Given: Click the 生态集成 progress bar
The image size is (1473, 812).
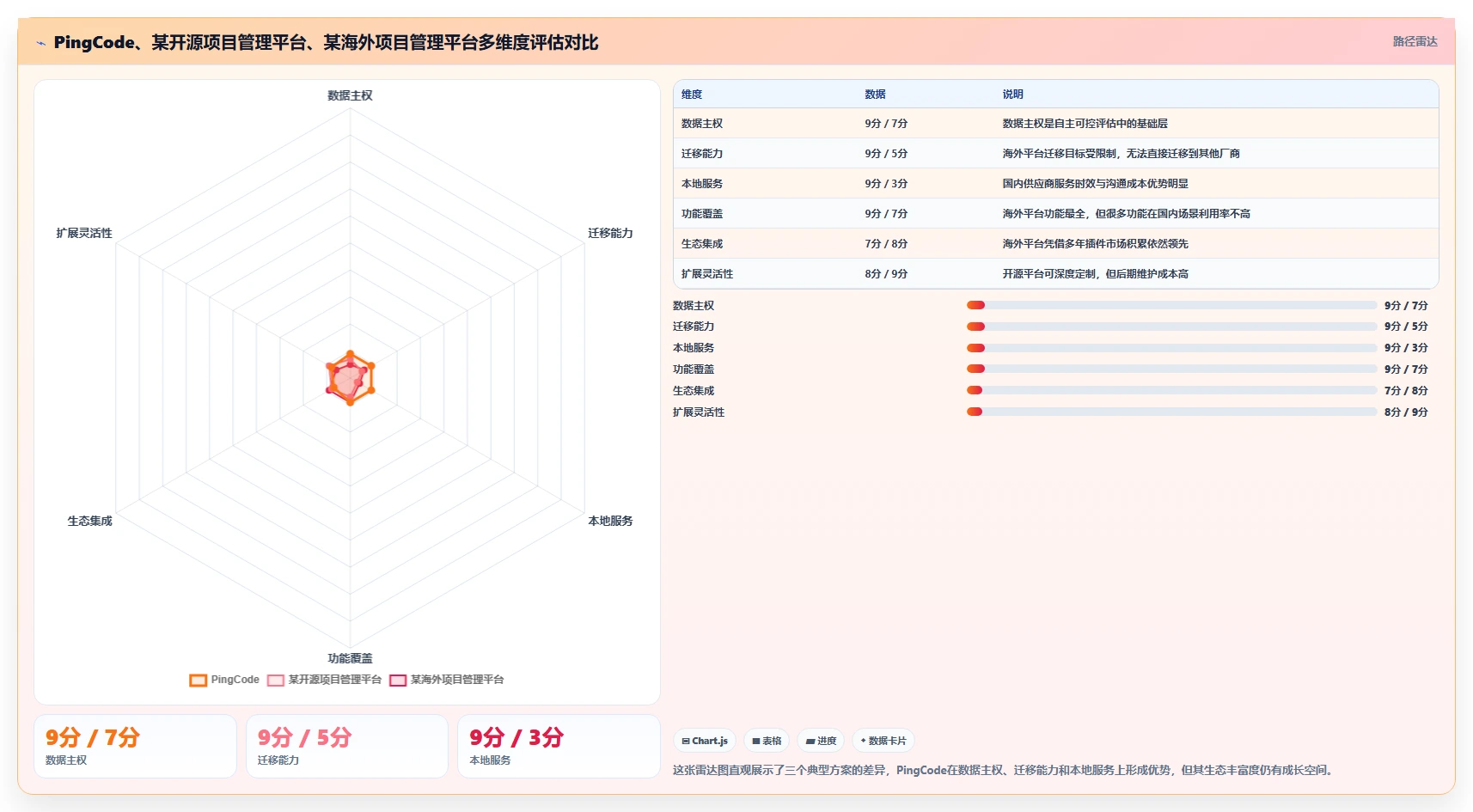Looking at the screenshot, I should pos(1171,390).
